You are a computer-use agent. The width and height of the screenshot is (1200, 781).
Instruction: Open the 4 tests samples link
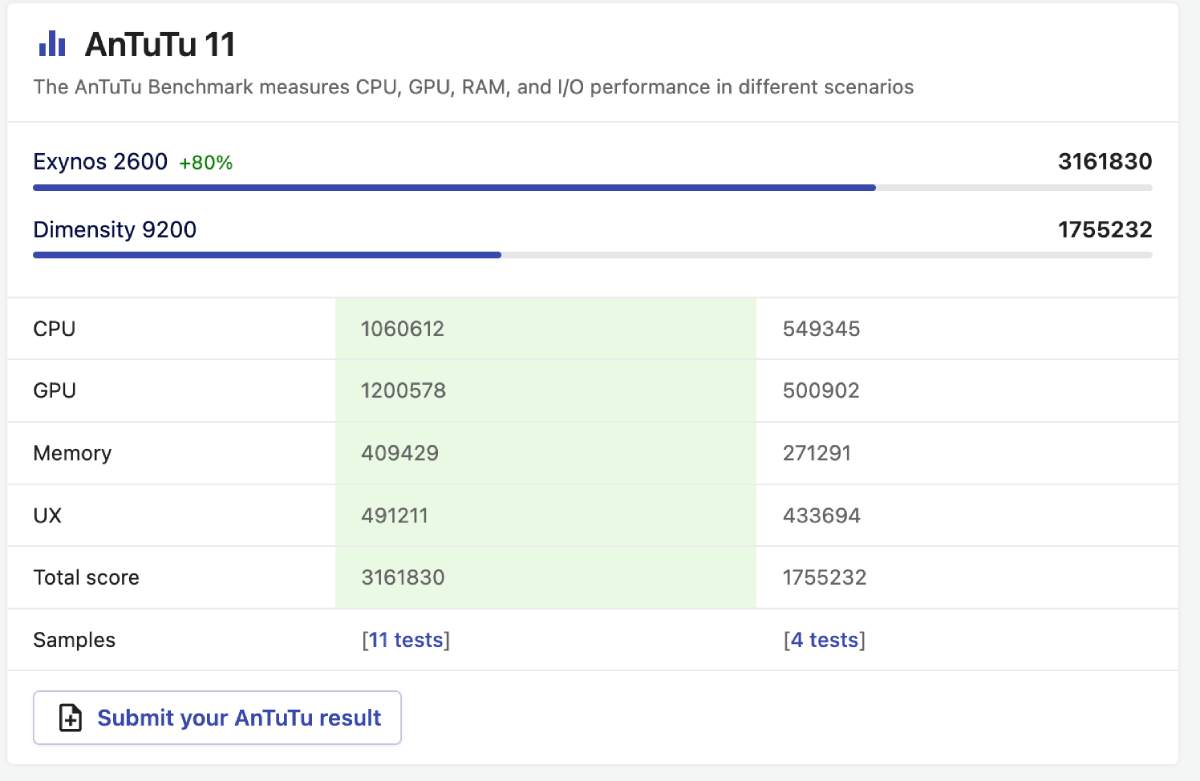click(x=824, y=640)
